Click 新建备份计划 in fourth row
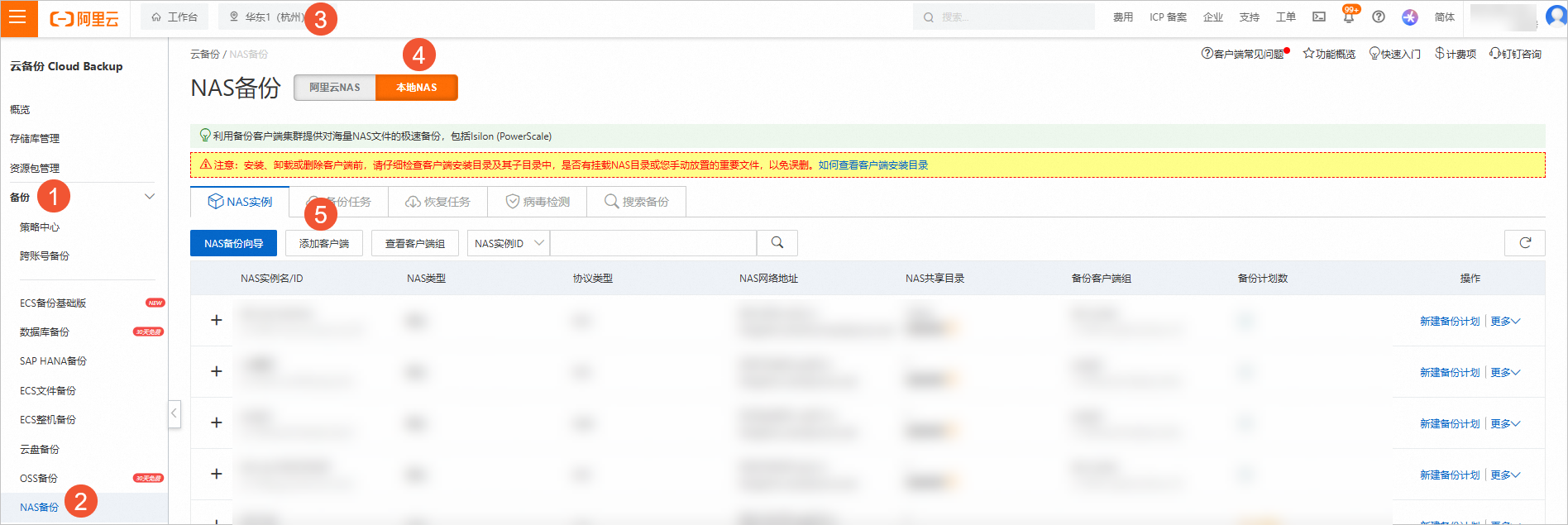Image resolution: width=1568 pixels, height=525 pixels. pyautogui.click(x=1450, y=475)
